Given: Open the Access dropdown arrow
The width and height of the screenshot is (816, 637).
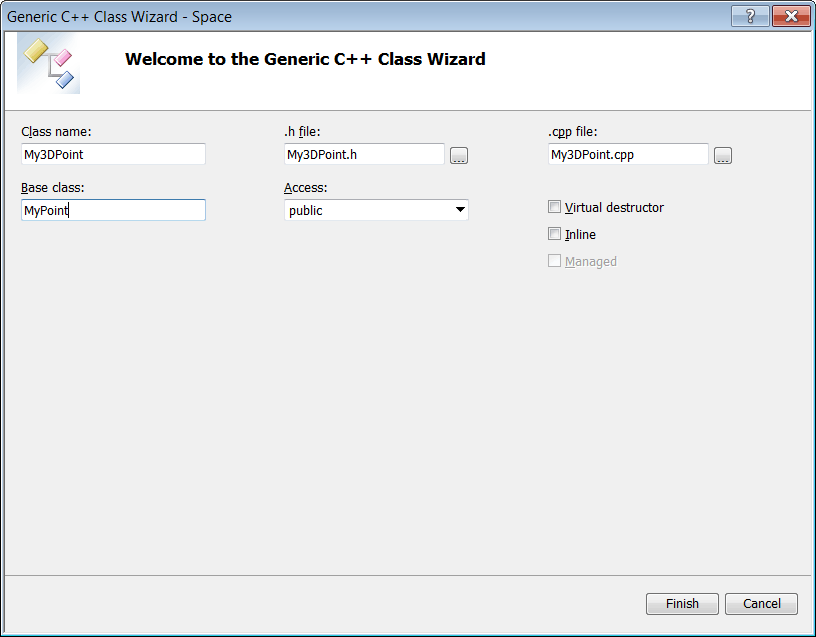Looking at the screenshot, I should point(460,210).
